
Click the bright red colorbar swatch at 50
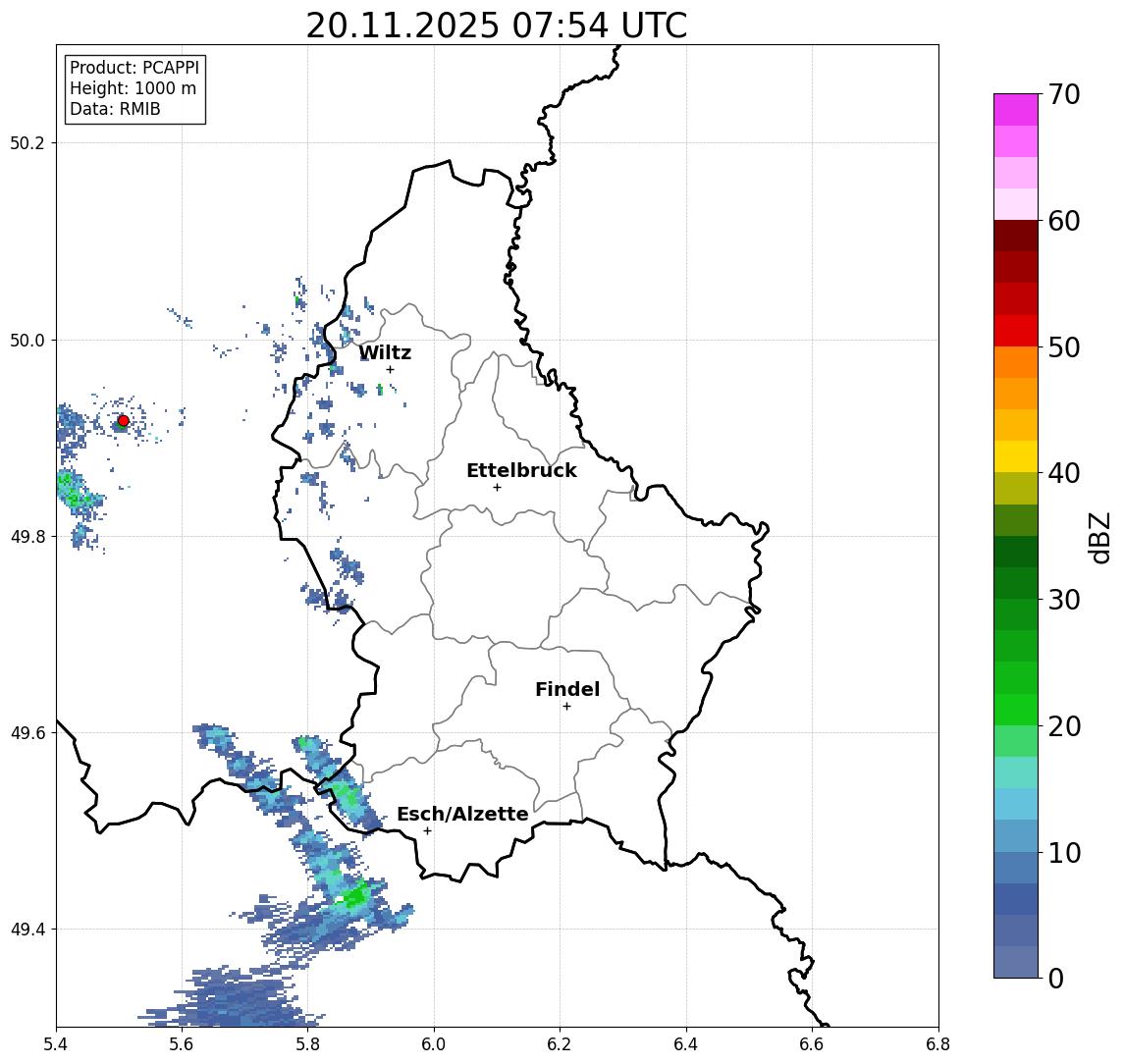tap(1016, 331)
